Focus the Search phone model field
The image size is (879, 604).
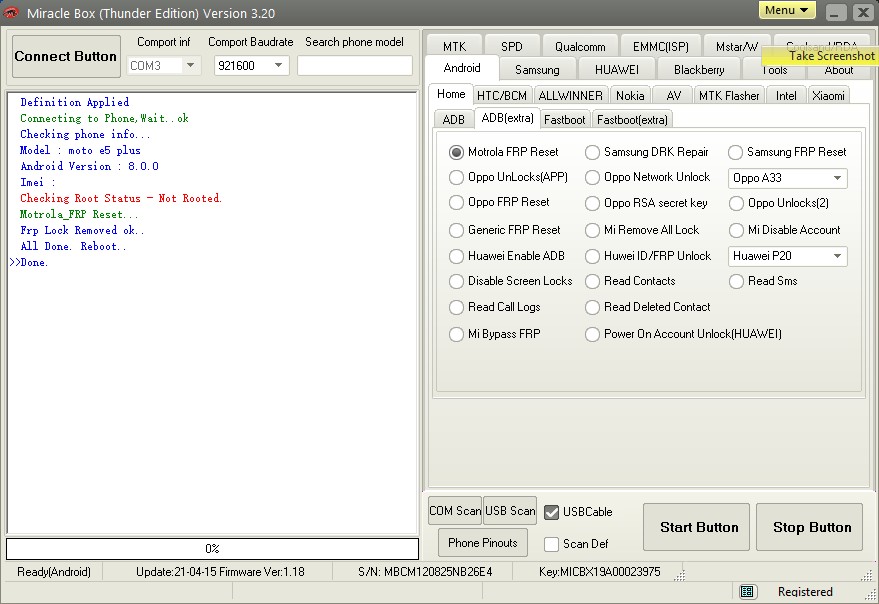pos(354,66)
